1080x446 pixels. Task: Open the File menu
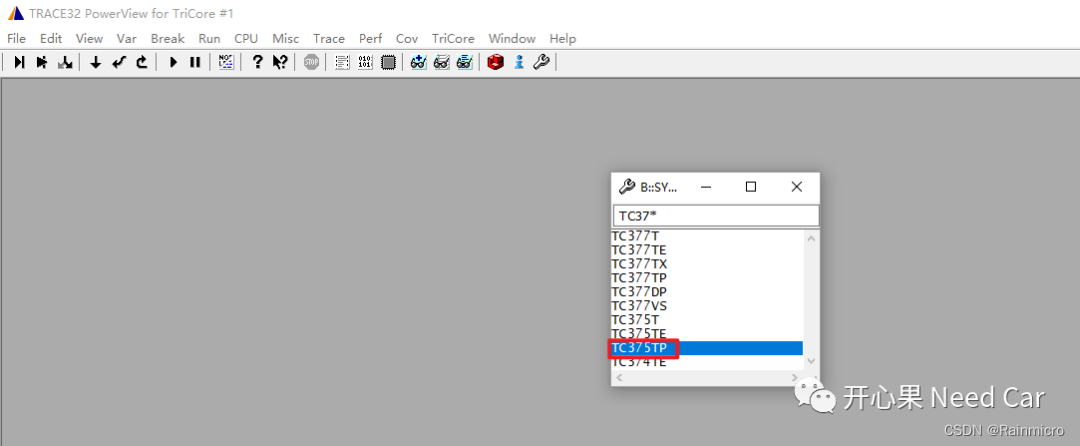click(x=16, y=39)
